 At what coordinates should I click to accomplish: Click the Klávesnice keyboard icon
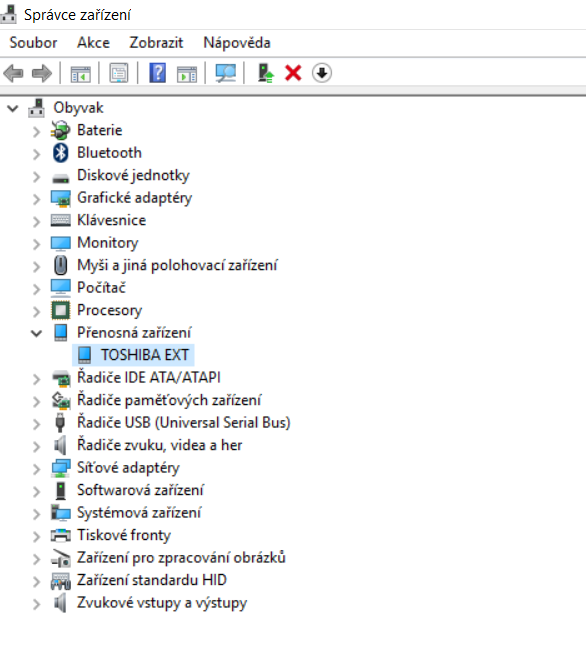pyautogui.click(x=61, y=220)
